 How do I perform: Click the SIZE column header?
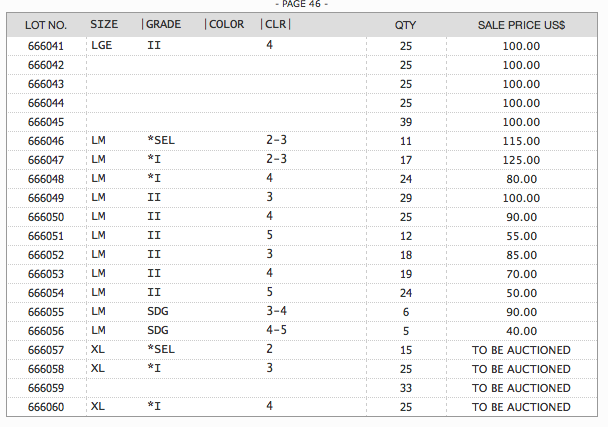104,24
